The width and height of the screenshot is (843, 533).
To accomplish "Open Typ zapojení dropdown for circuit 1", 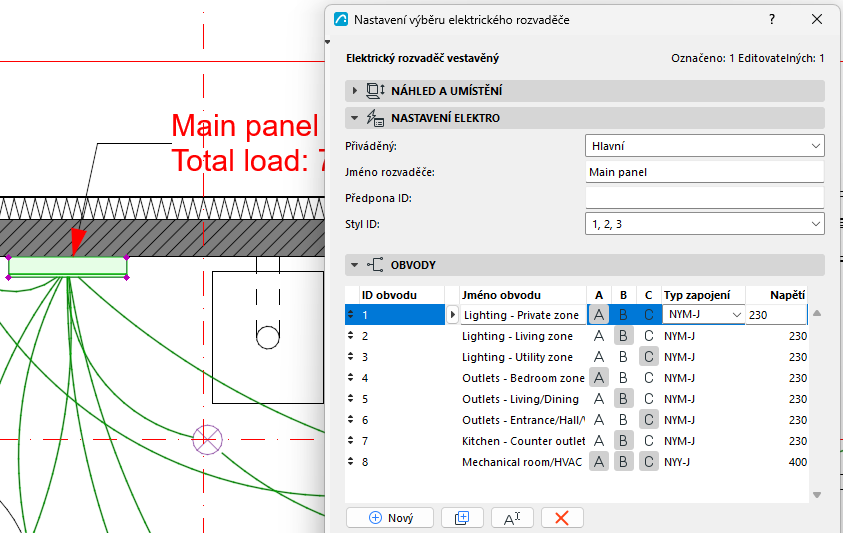I will [x=703, y=315].
